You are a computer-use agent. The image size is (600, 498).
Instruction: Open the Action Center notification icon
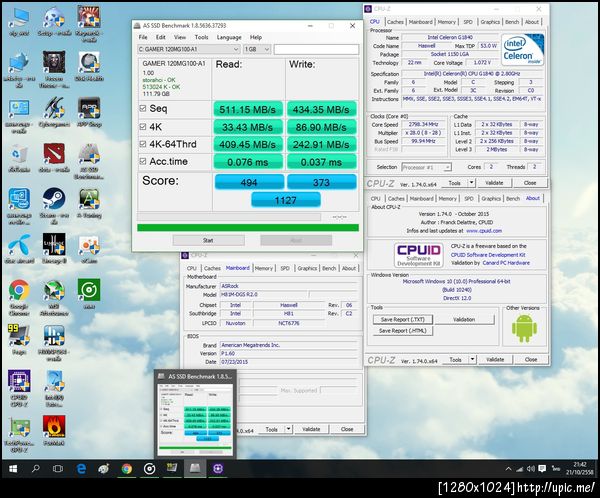click(x=542, y=469)
